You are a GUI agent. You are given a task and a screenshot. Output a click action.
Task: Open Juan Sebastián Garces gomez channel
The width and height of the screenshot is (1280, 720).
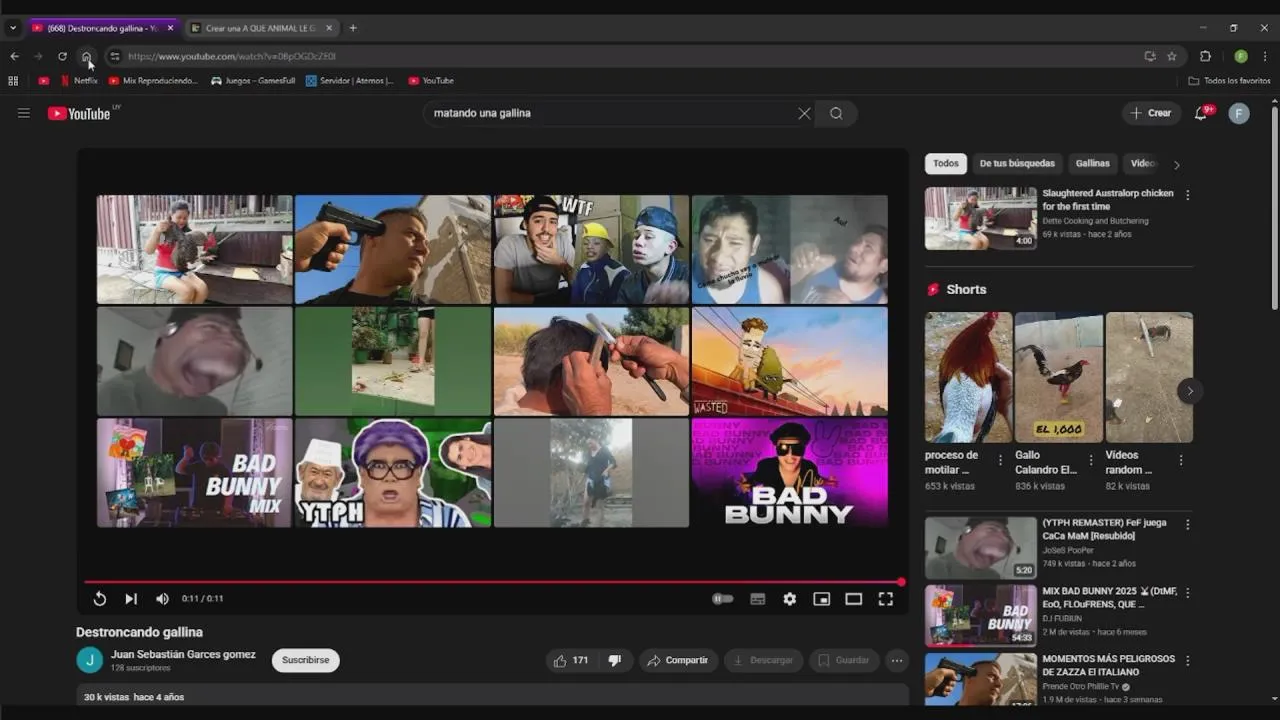coord(183,655)
